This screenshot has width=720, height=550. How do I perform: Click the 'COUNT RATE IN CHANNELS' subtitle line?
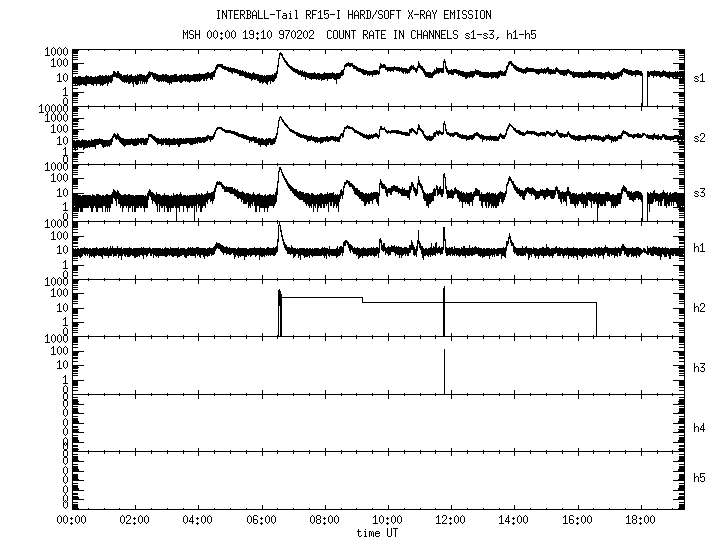tap(353, 35)
